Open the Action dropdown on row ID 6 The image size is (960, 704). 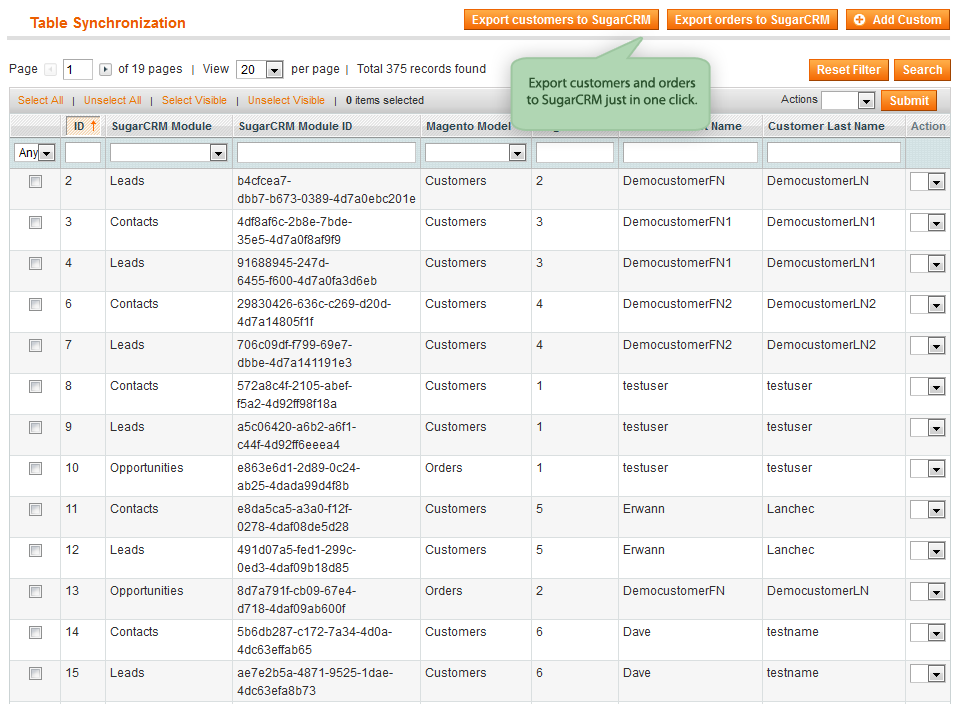point(928,305)
